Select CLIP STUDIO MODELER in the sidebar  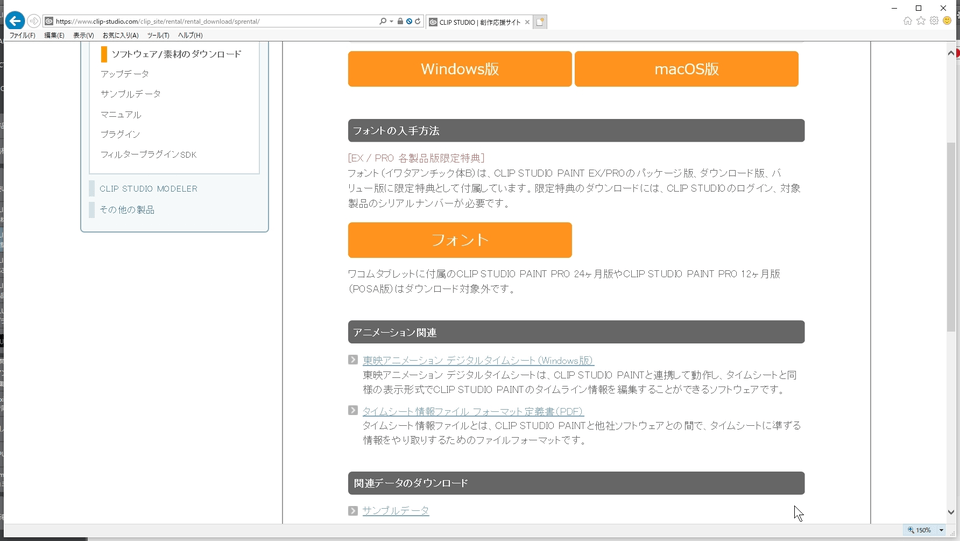(x=148, y=189)
